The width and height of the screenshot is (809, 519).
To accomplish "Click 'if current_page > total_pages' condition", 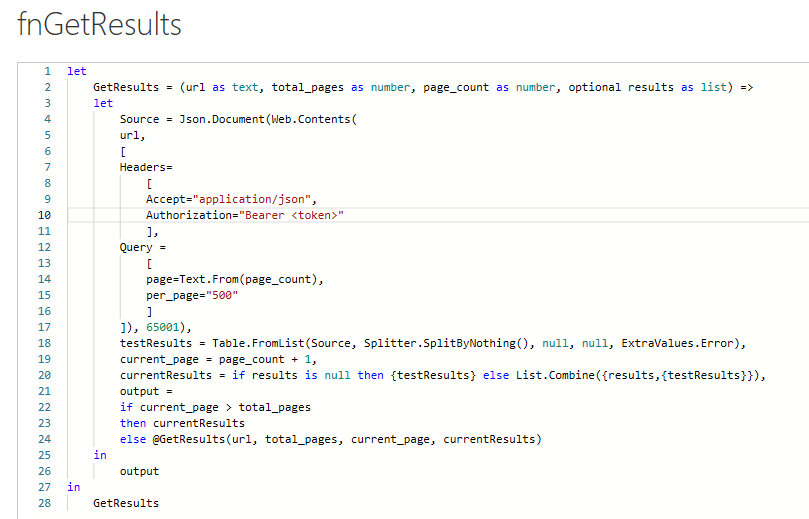I will pyautogui.click(x=215, y=407).
